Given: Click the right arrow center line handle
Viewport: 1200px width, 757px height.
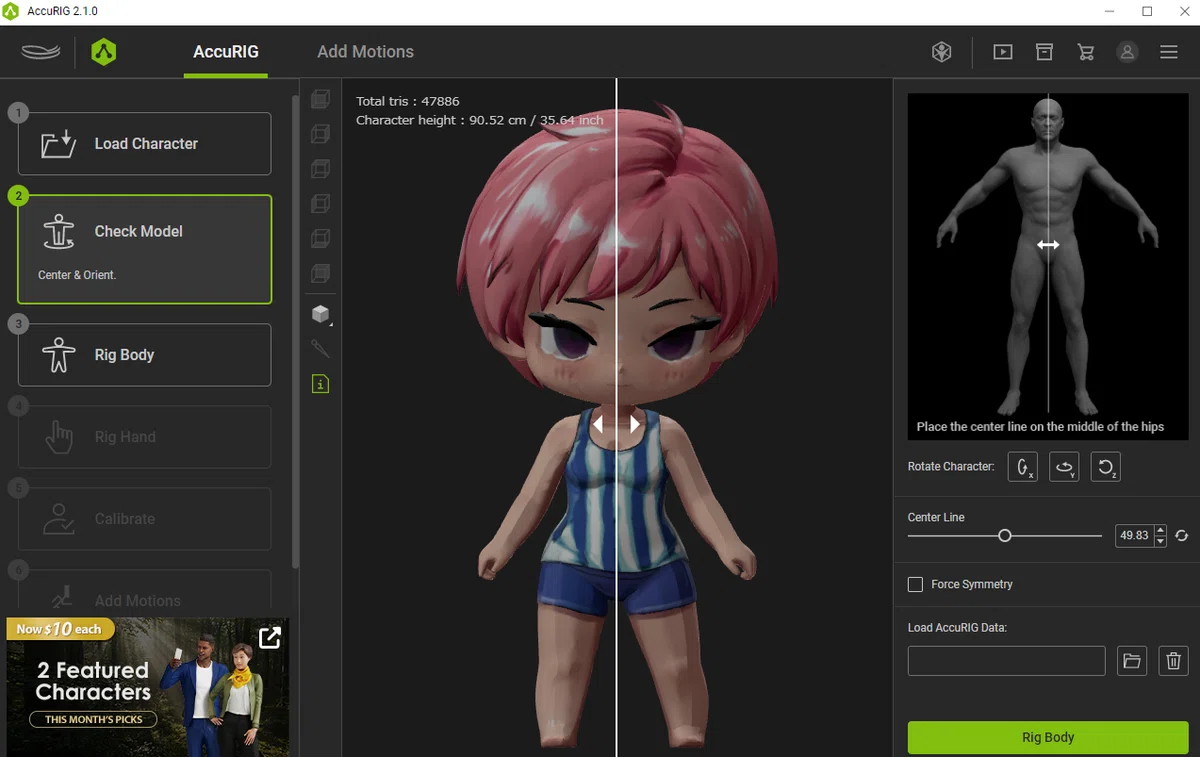Looking at the screenshot, I should pyautogui.click(x=635, y=424).
